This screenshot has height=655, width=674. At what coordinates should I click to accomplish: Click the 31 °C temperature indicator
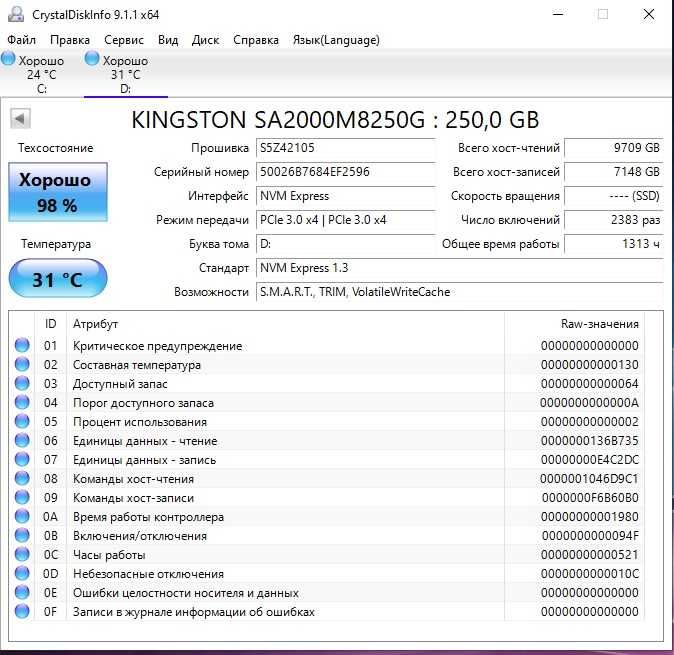tap(57, 279)
